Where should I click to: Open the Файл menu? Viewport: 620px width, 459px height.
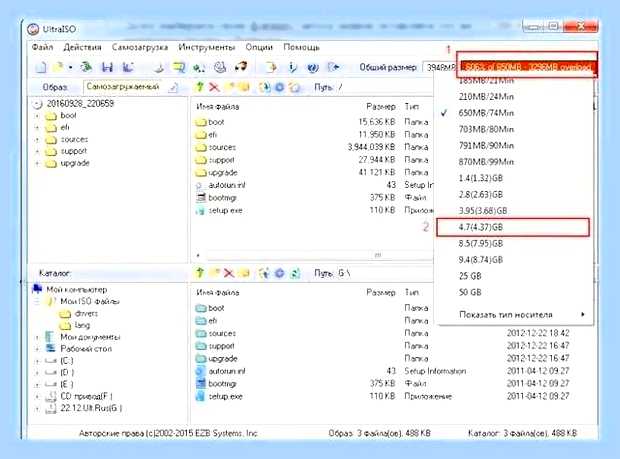[42, 47]
